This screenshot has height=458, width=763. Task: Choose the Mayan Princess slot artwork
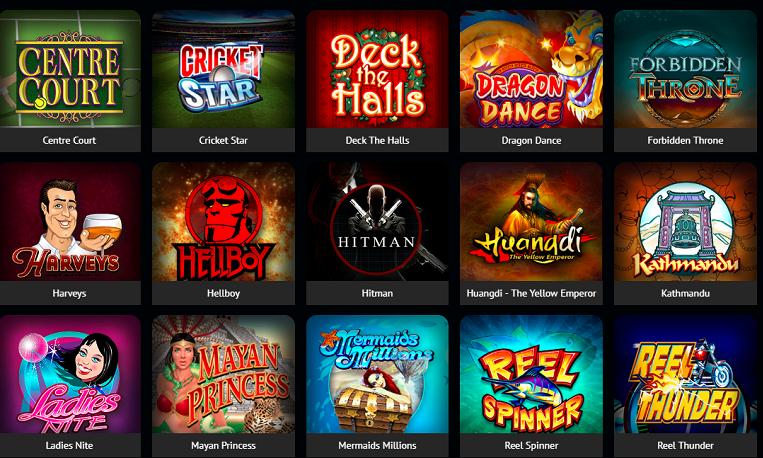223,374
